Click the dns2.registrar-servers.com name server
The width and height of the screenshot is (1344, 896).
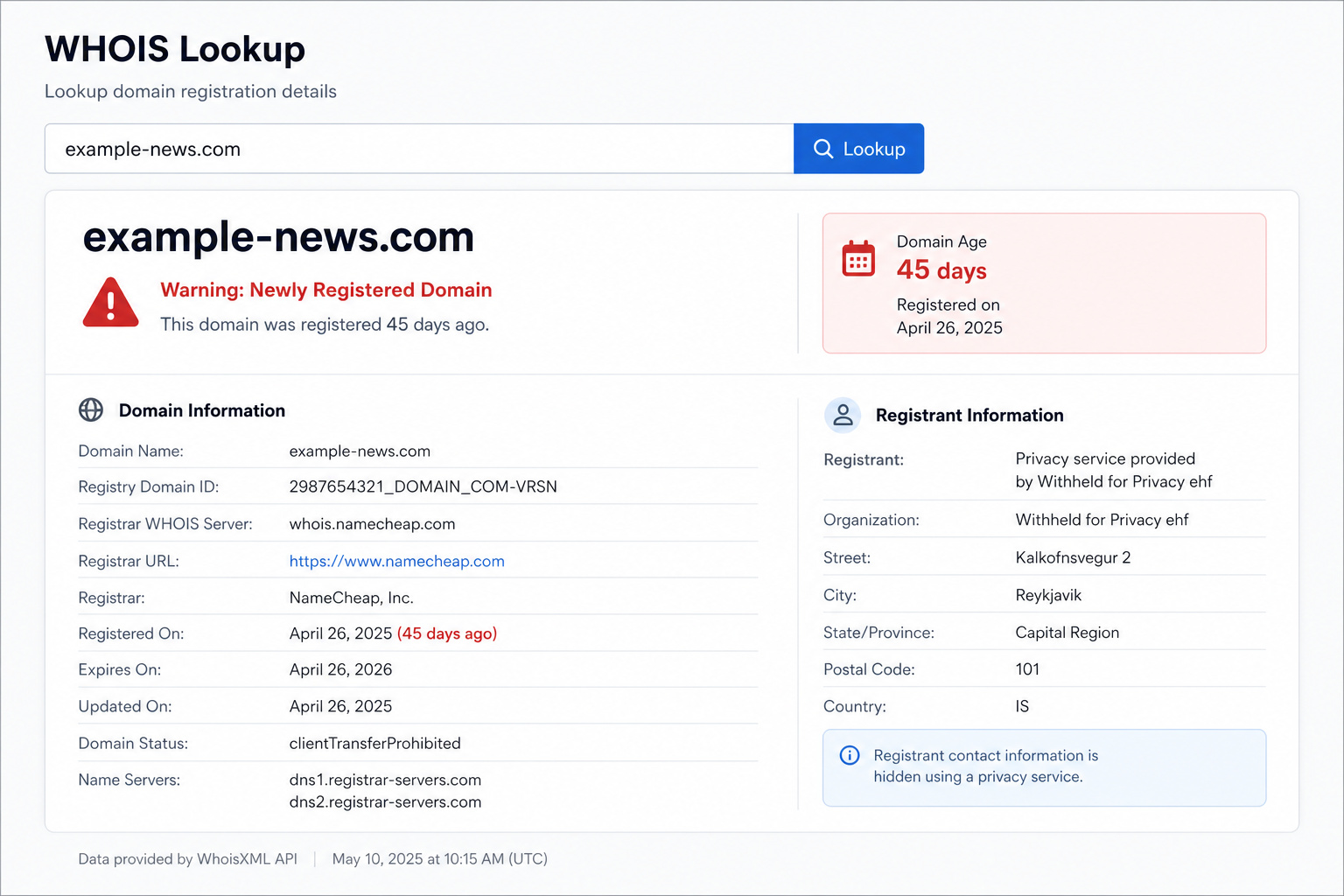click(385, 802)
